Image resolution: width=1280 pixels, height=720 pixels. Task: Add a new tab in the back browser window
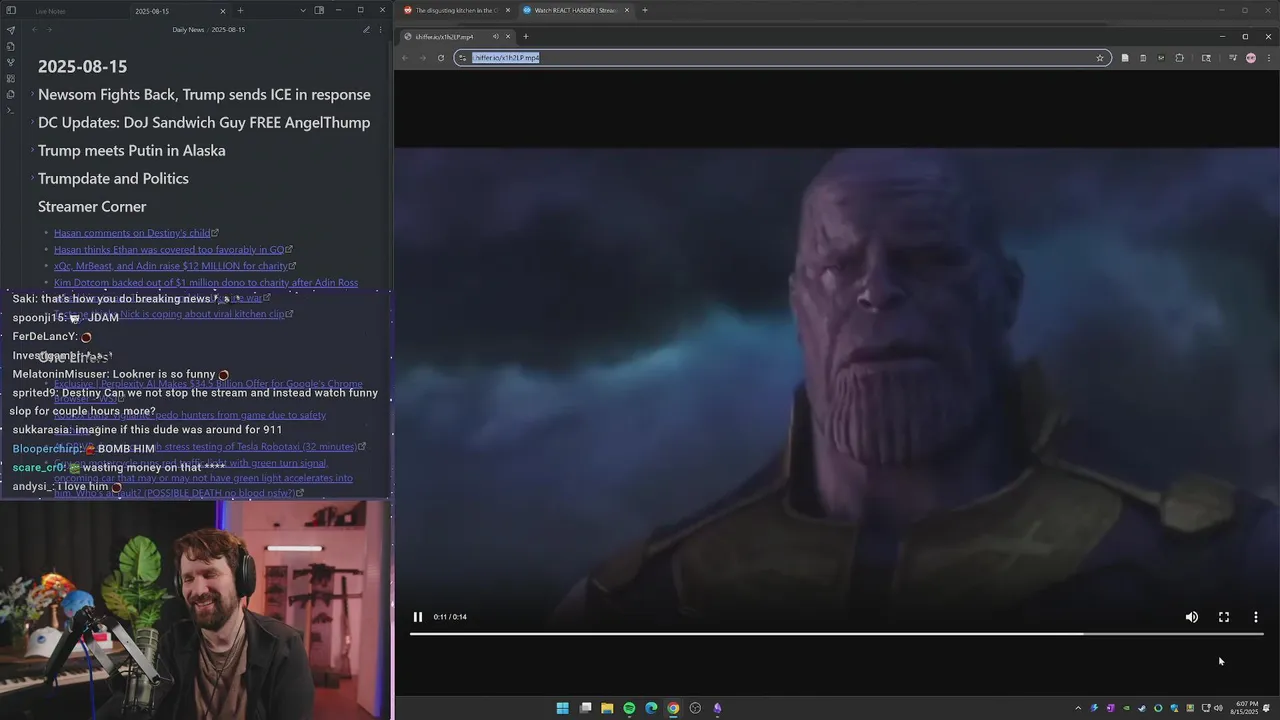(x=645, y=10)
